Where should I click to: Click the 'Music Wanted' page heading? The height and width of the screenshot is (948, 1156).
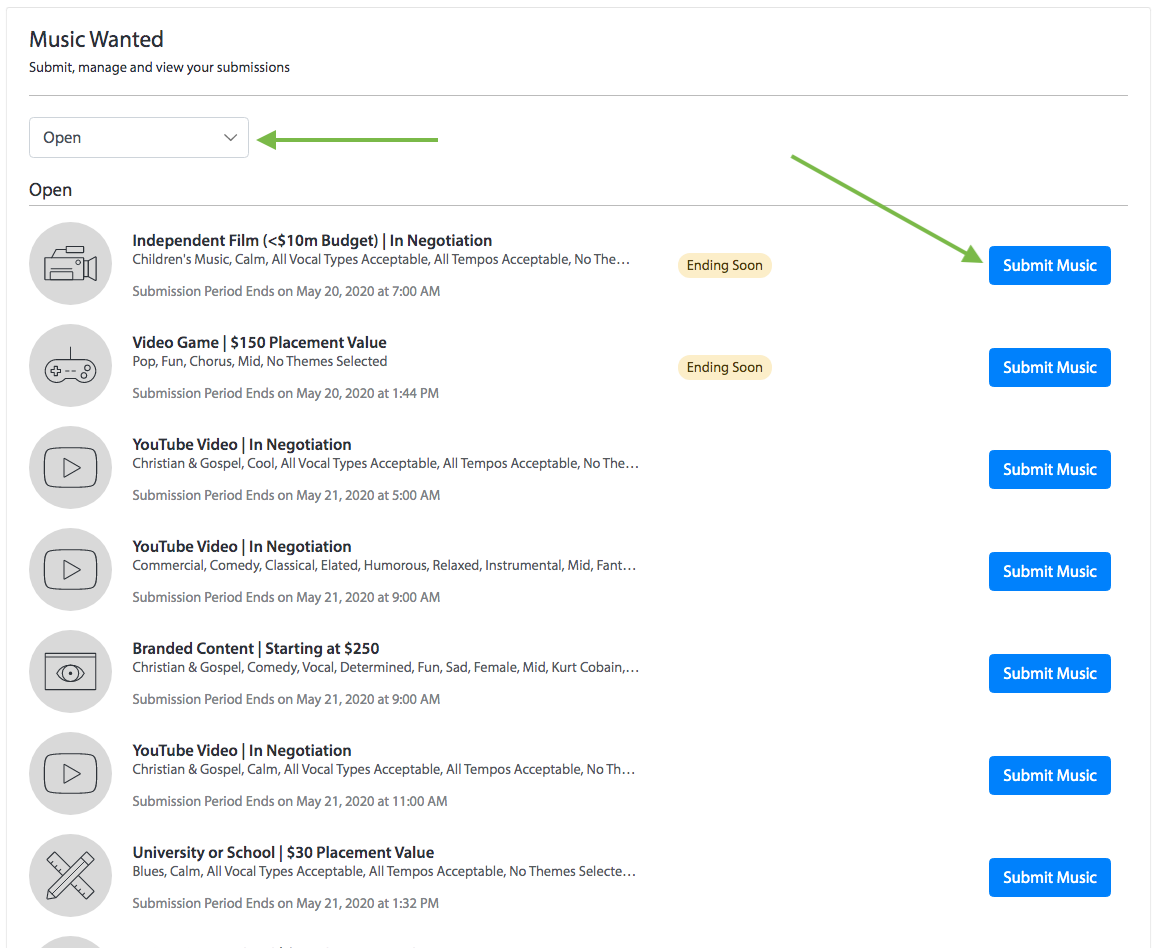[97, 39]
